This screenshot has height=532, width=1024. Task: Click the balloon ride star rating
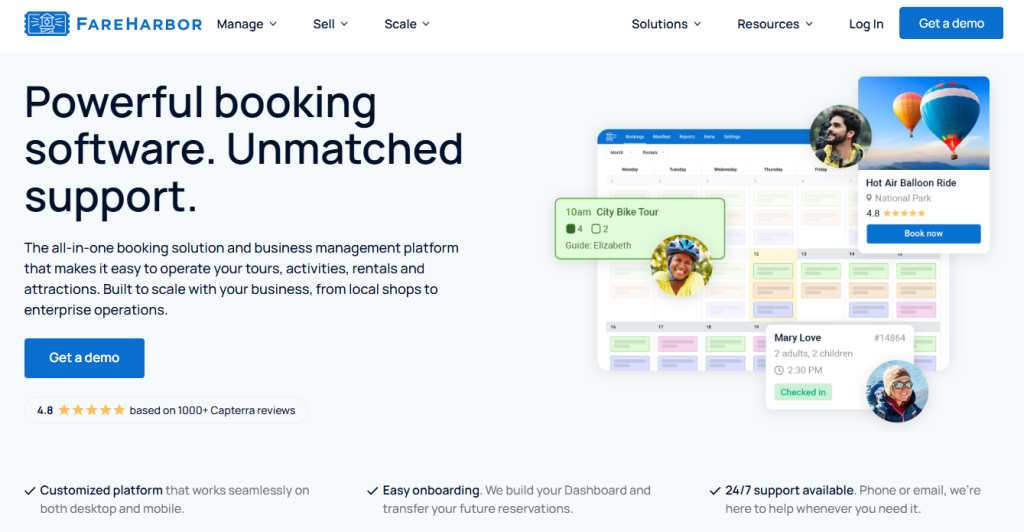[904, 213]
